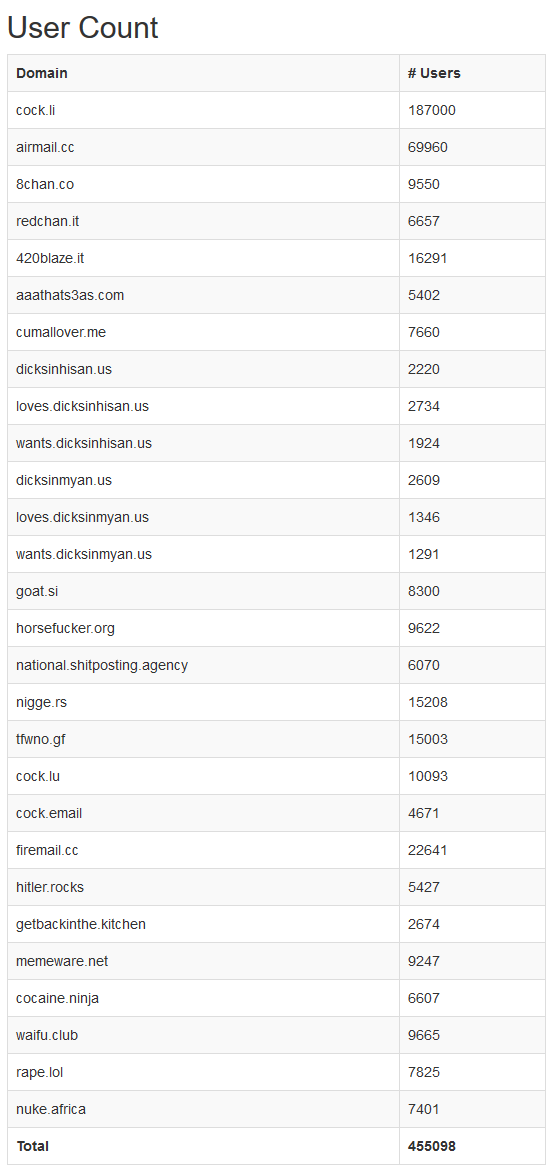Select the goat.si domain cell
The width and height of the screenshot is (552, 1173).
[x=203, y=591]
